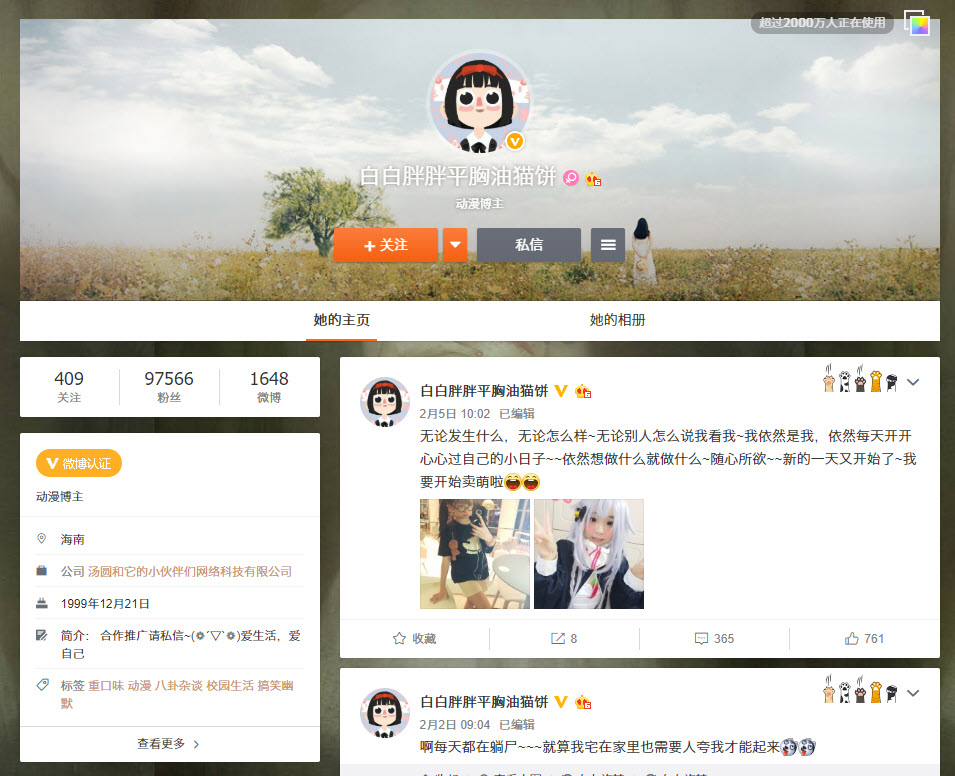The image size is (955, 776).
Task: Open the cosplay girl thumbnail with white hair
Action: [x=588, y=554]
